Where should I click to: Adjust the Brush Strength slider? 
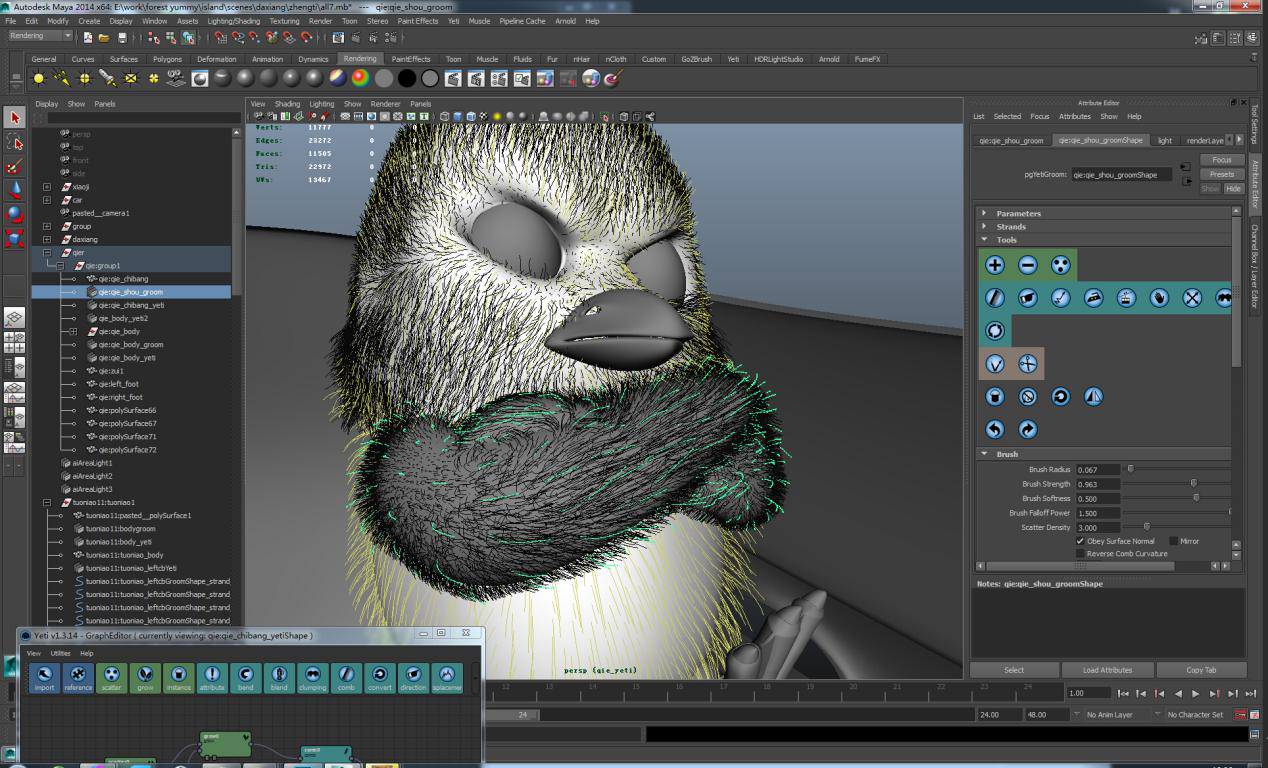pos(1194,484)
